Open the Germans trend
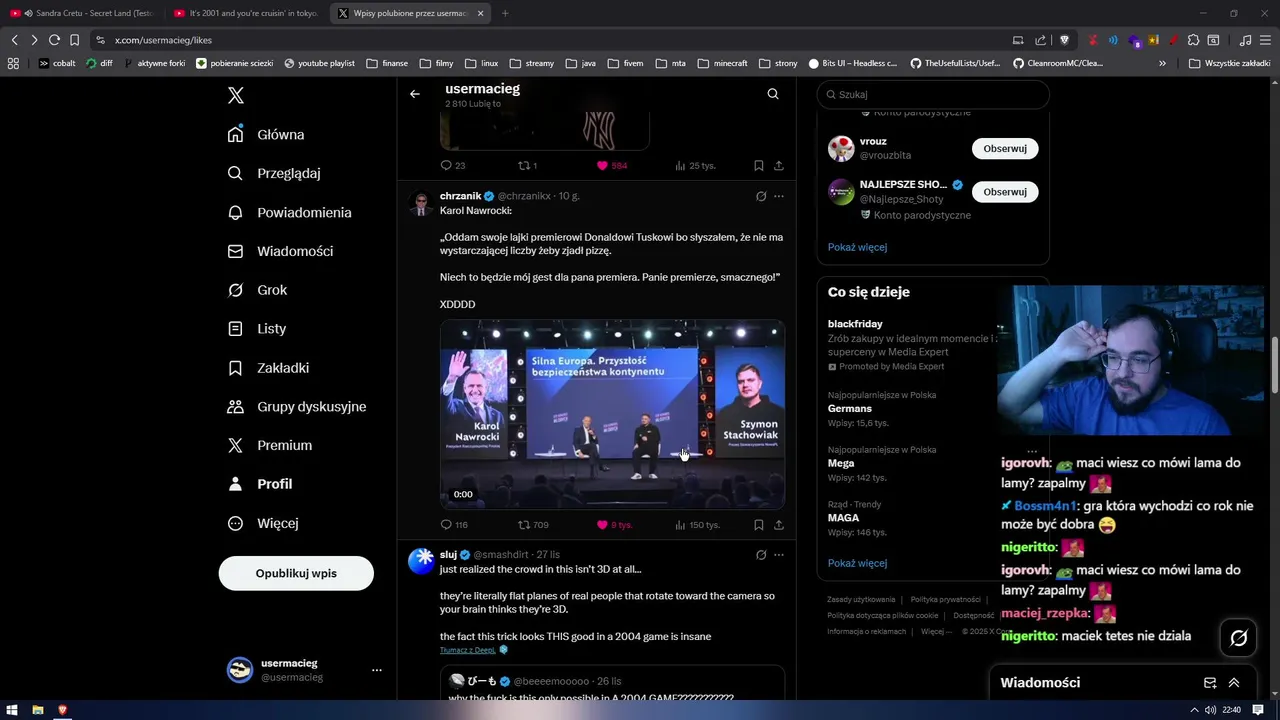 [x=850, y=409]
